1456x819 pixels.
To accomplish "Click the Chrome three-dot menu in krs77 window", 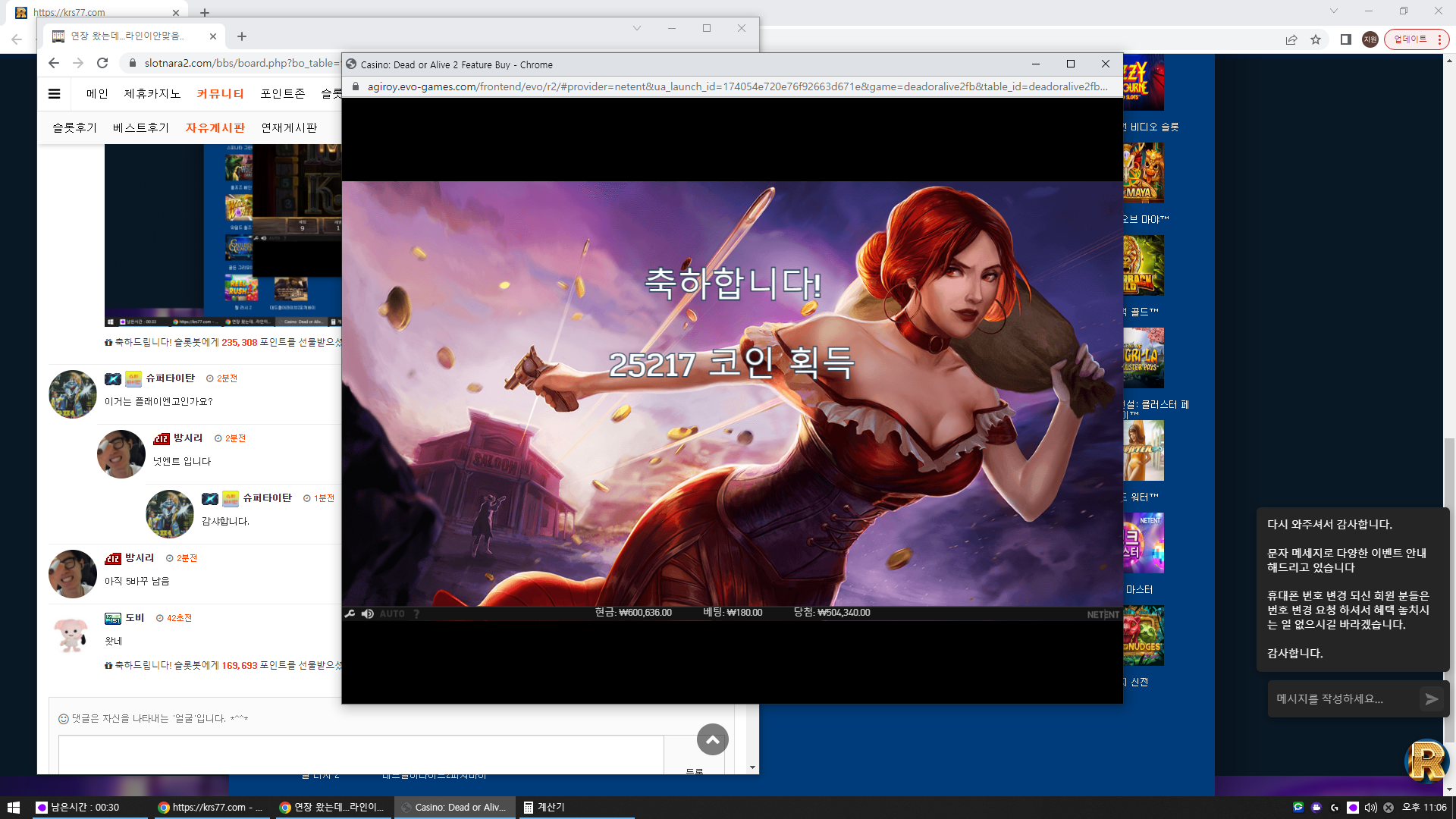I will click(x=1439, y=39).
